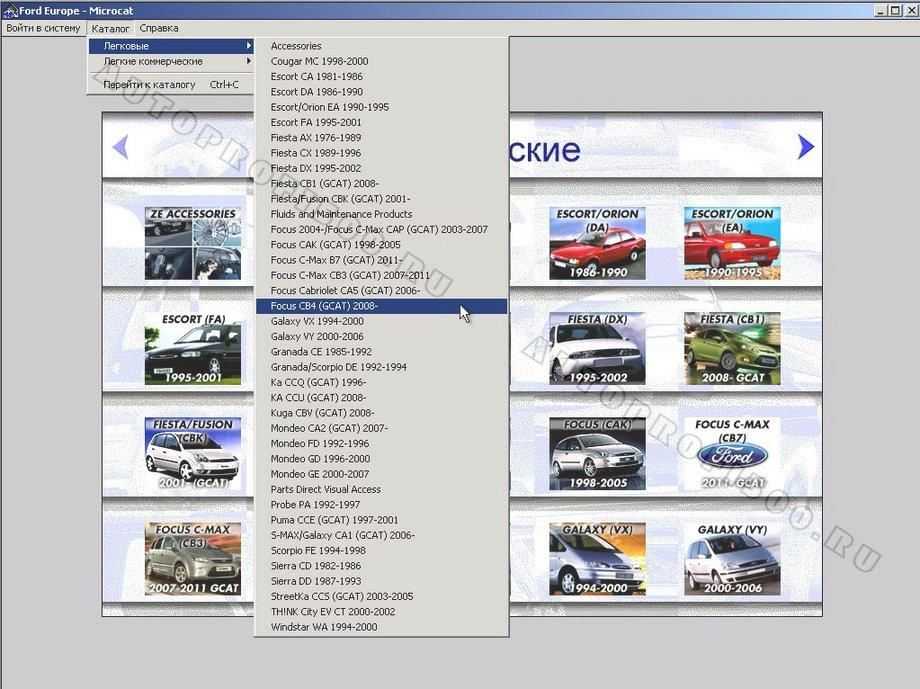Select Focus CAK (GCAT) 1998-2005
The image size is (920, 689).
pos(381,245)
